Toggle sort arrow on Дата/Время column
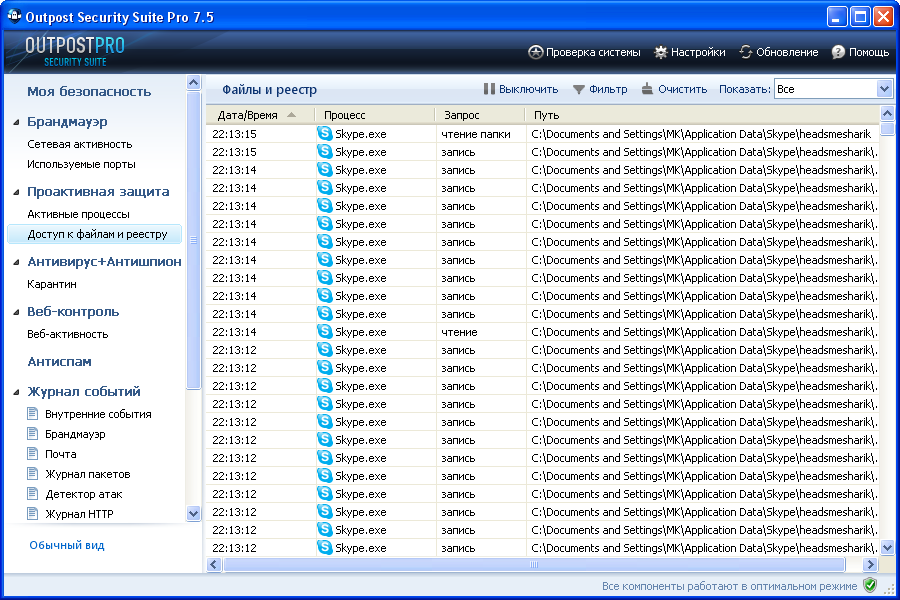 click(x=292, y=115)
